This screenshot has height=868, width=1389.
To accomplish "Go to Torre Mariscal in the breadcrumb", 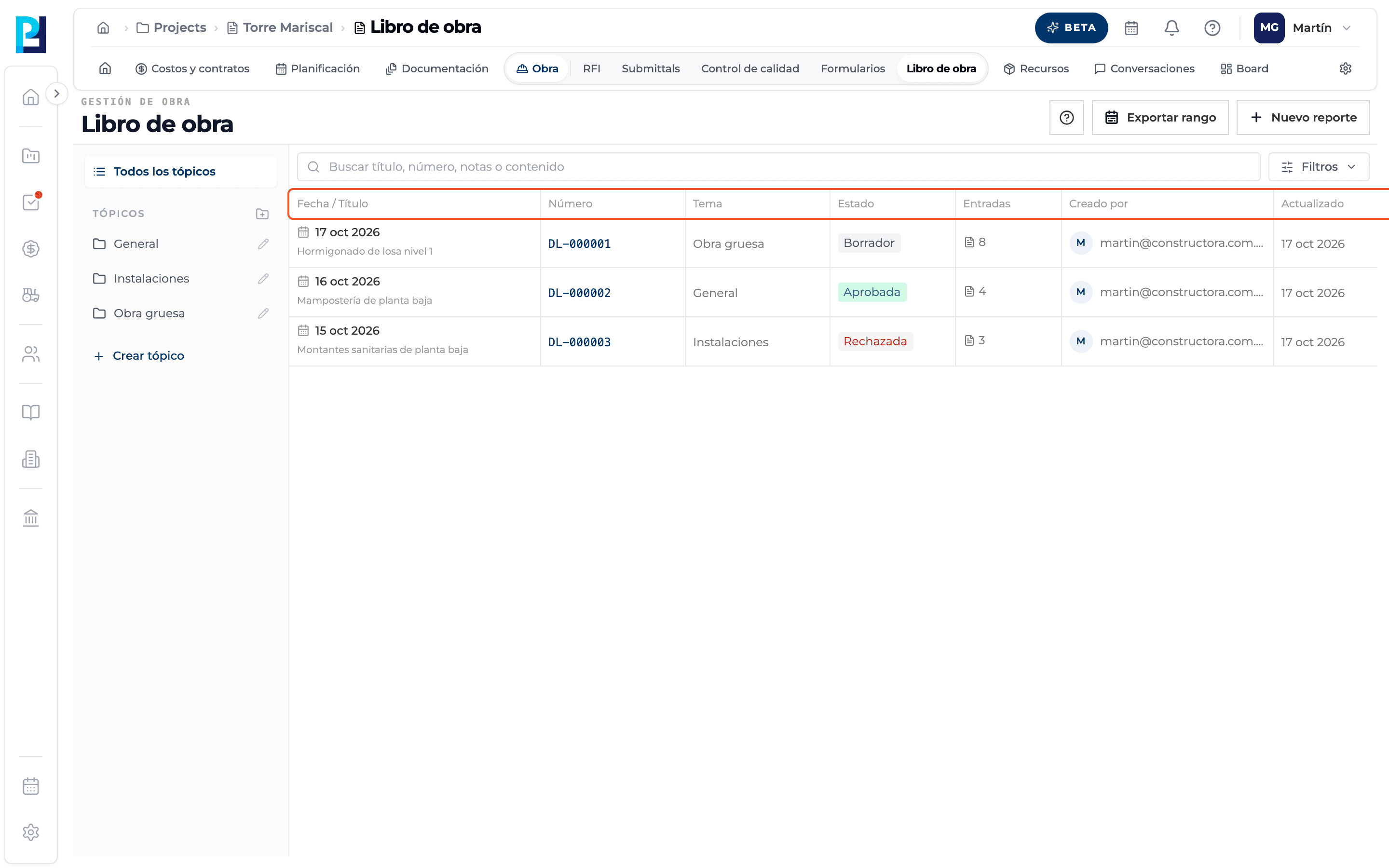I will (x=280, y=27).
